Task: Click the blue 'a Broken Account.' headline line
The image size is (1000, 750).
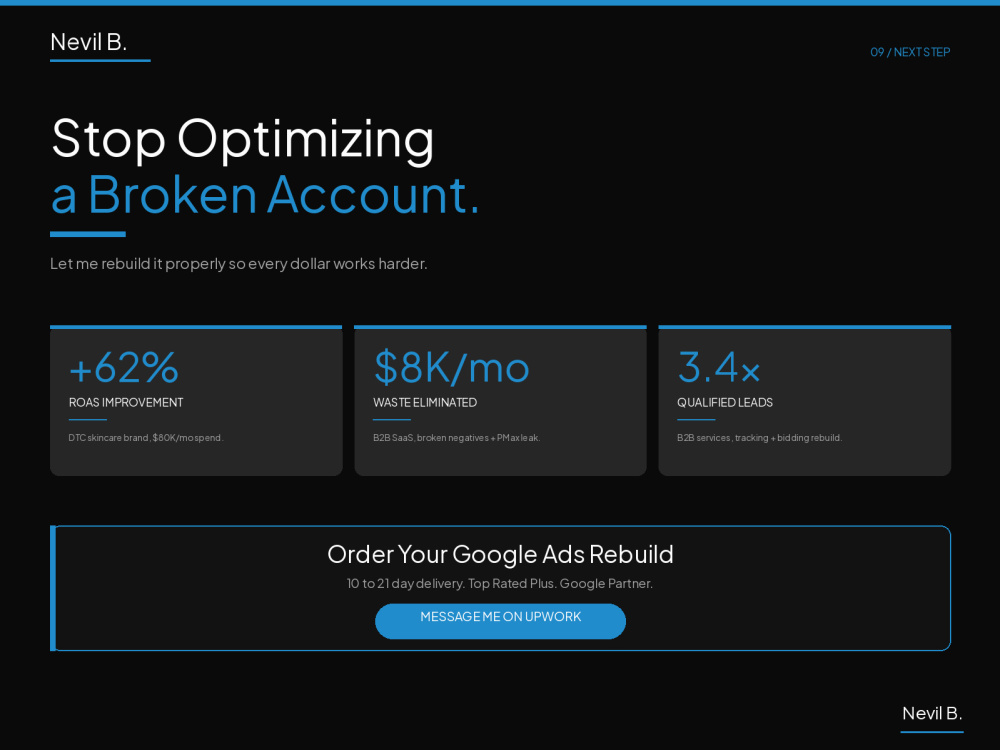Action: (x=265, y=194)
